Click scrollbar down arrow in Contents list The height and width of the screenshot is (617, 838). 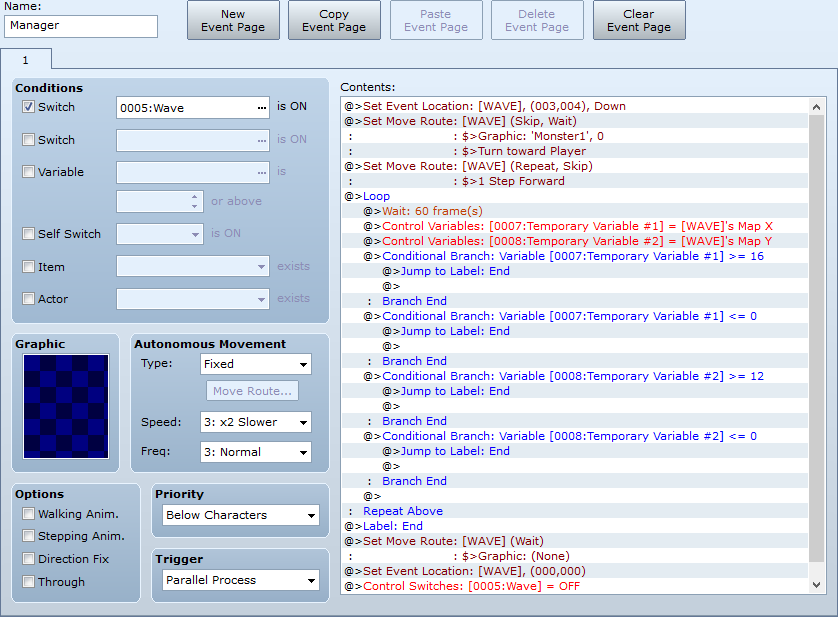pos(817,585)
